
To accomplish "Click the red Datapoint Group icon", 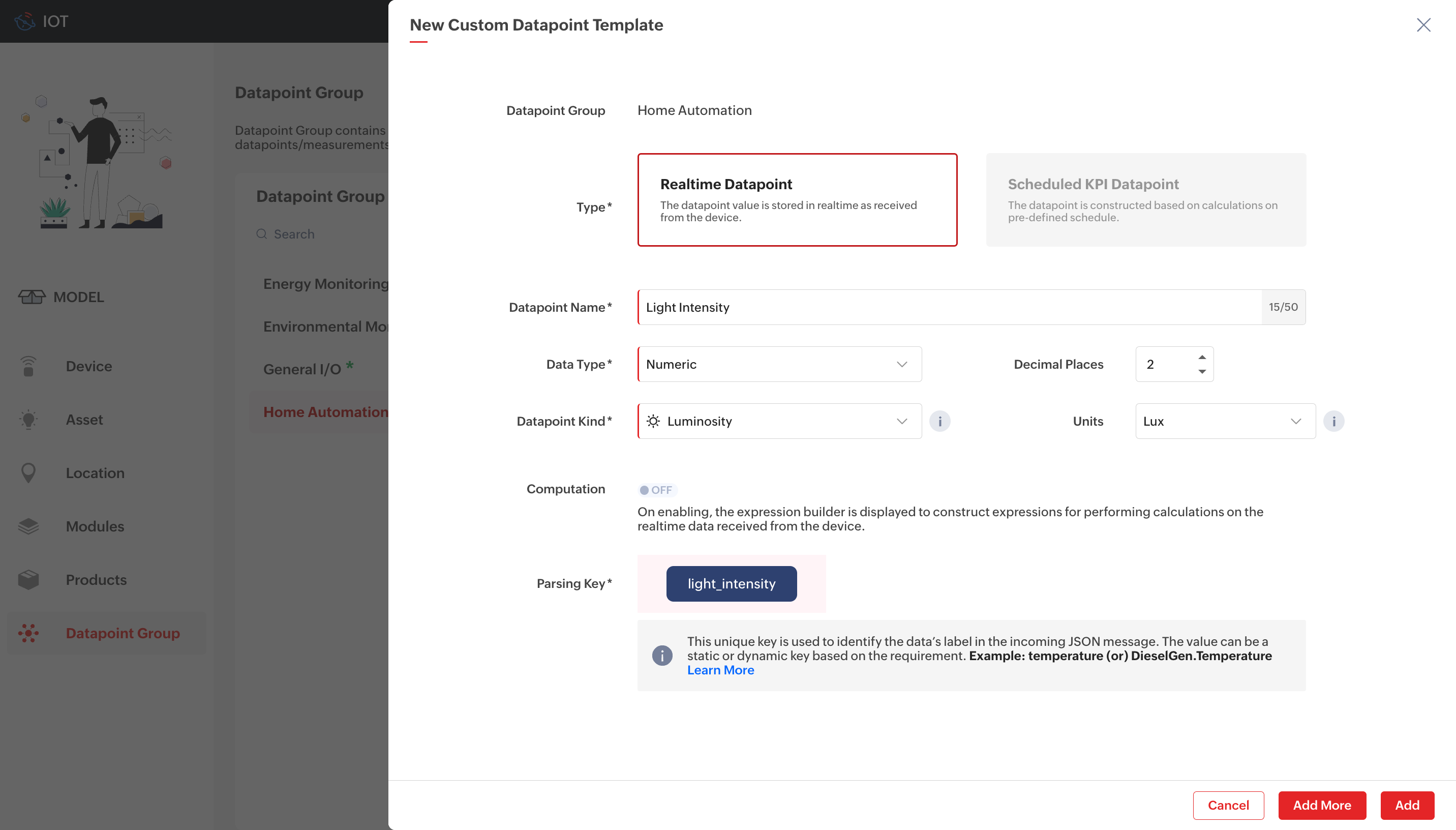I will 28,633.
